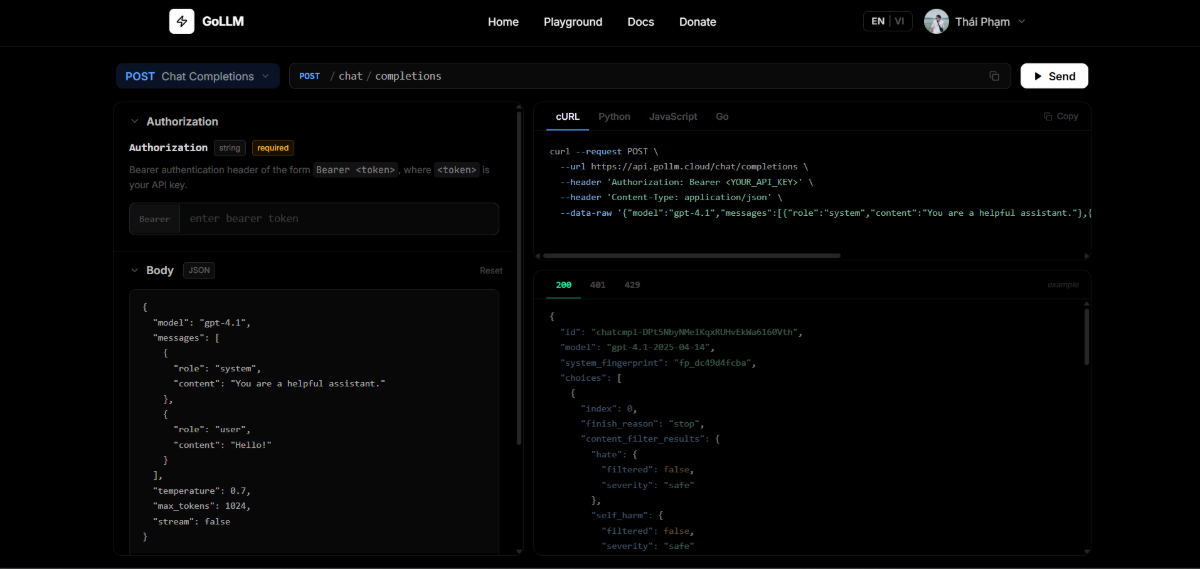This screenshot has height=569, width=1200.
Task: Go to Home page
Action: 503,22
